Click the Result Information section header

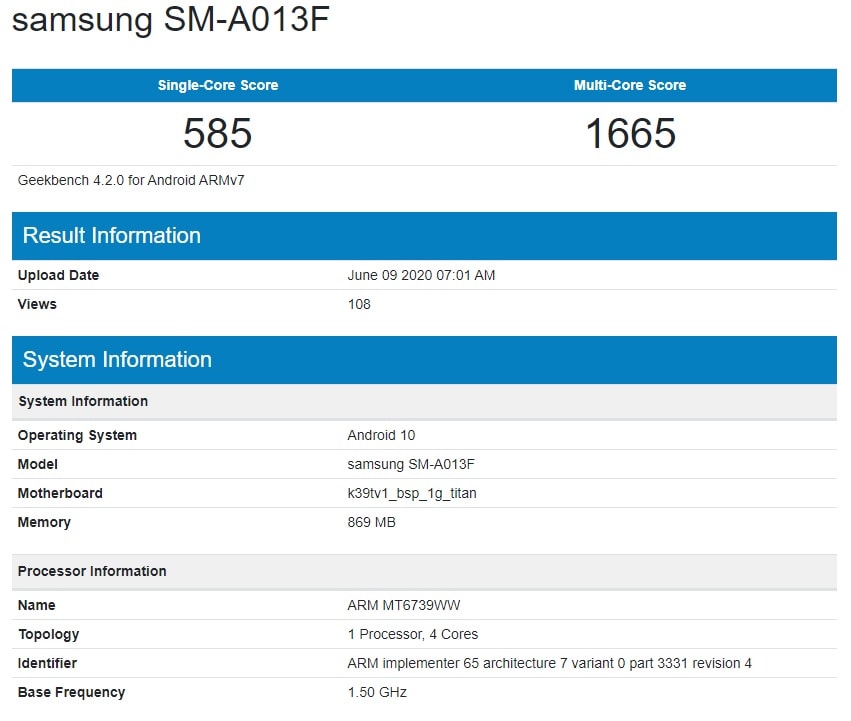point(111,235)
